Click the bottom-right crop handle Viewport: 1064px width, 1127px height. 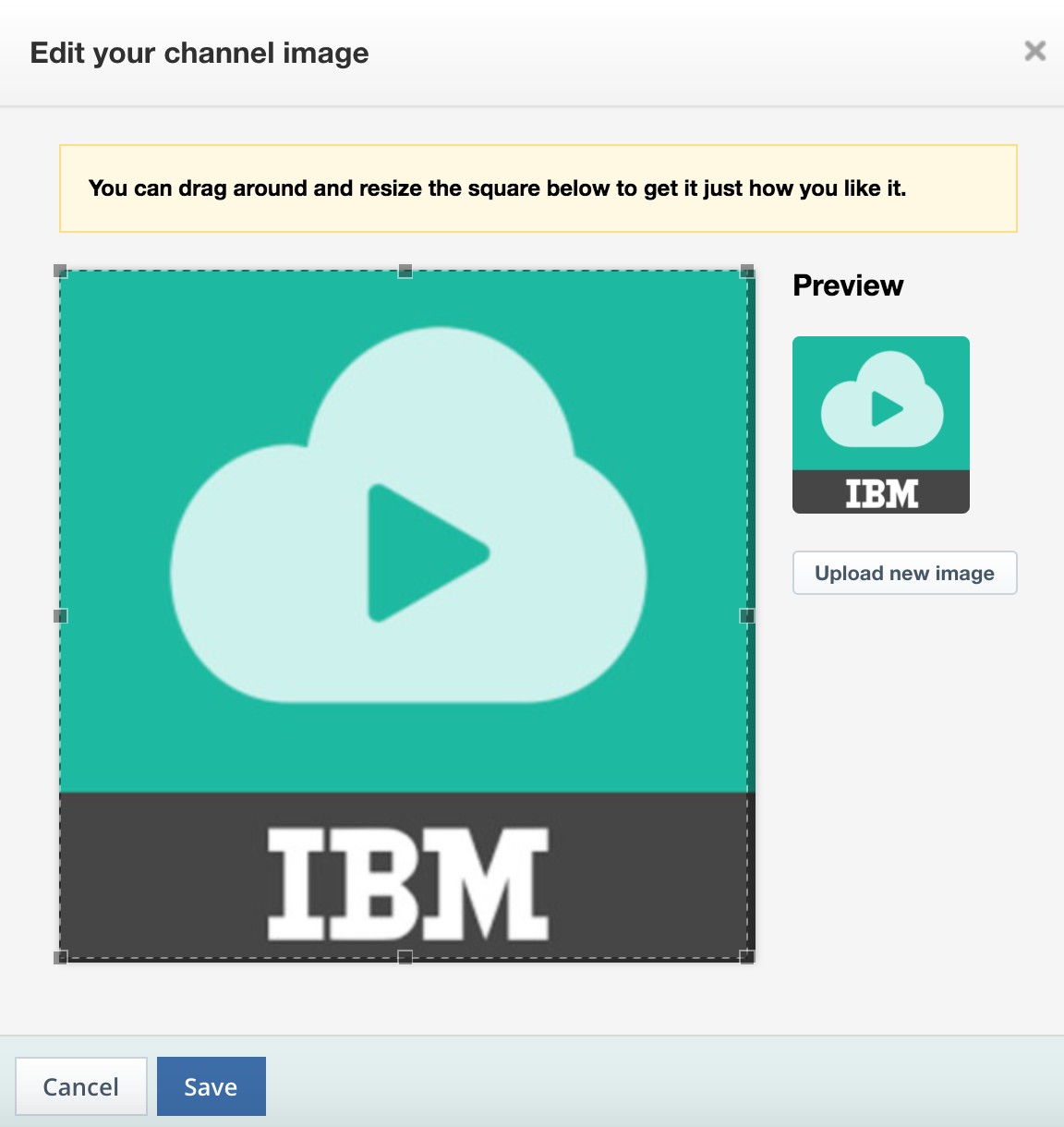(748, 957)
